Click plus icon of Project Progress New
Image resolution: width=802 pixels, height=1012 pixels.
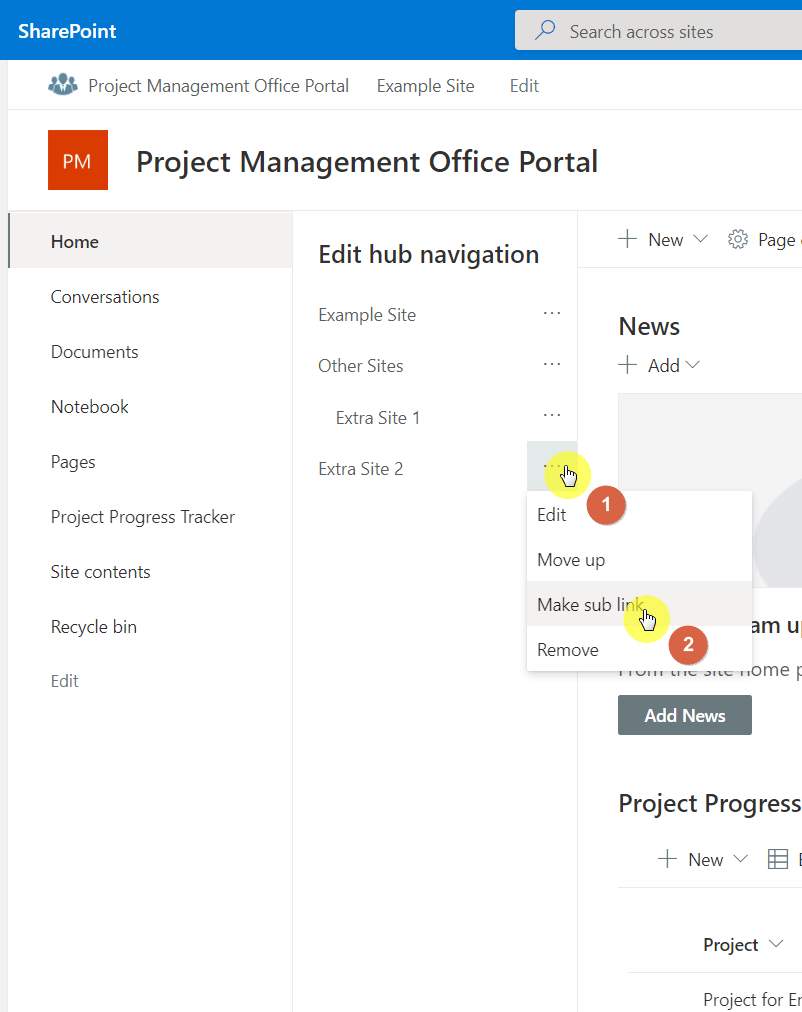pos(667,859)
